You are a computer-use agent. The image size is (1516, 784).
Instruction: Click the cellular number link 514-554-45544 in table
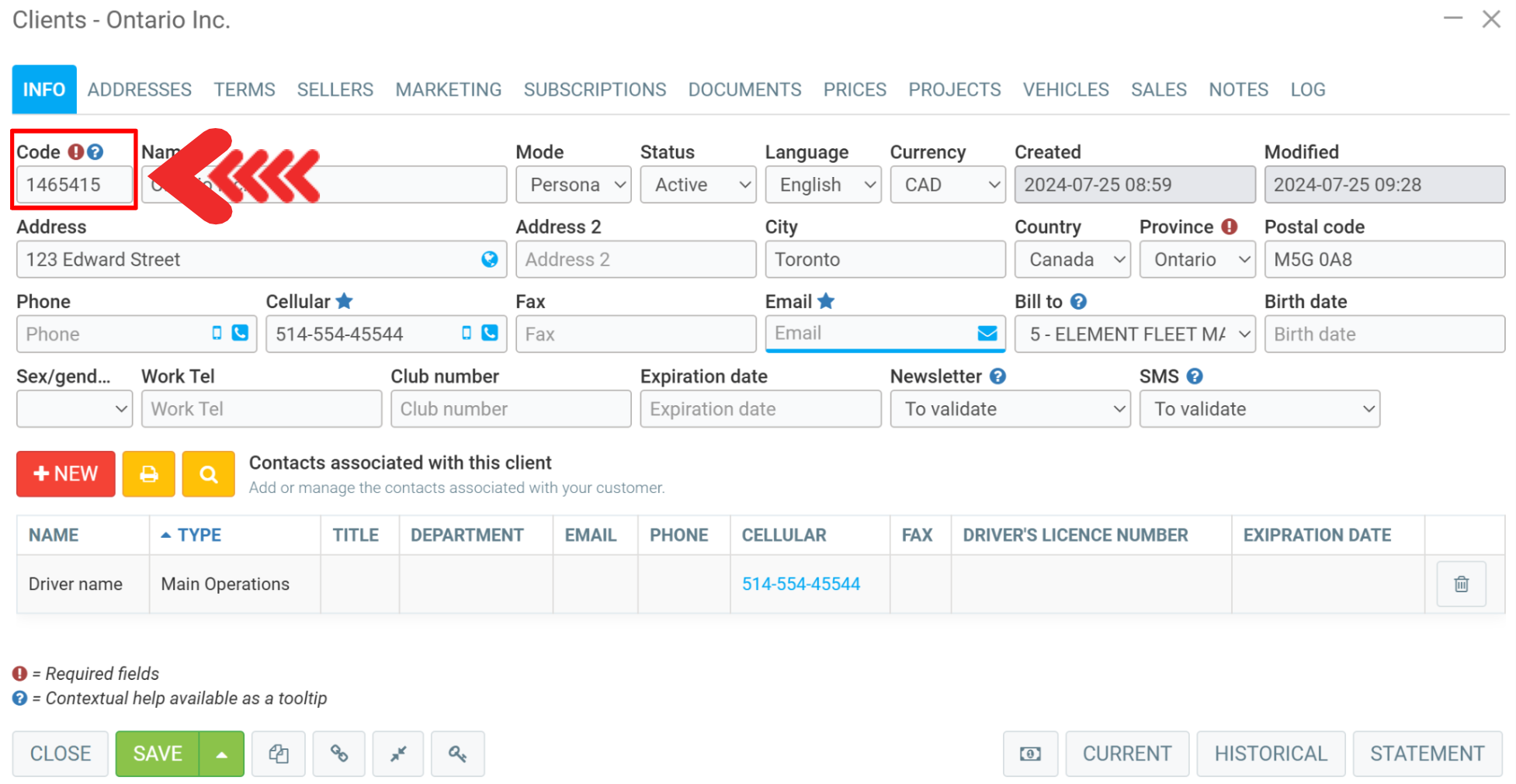800,584
